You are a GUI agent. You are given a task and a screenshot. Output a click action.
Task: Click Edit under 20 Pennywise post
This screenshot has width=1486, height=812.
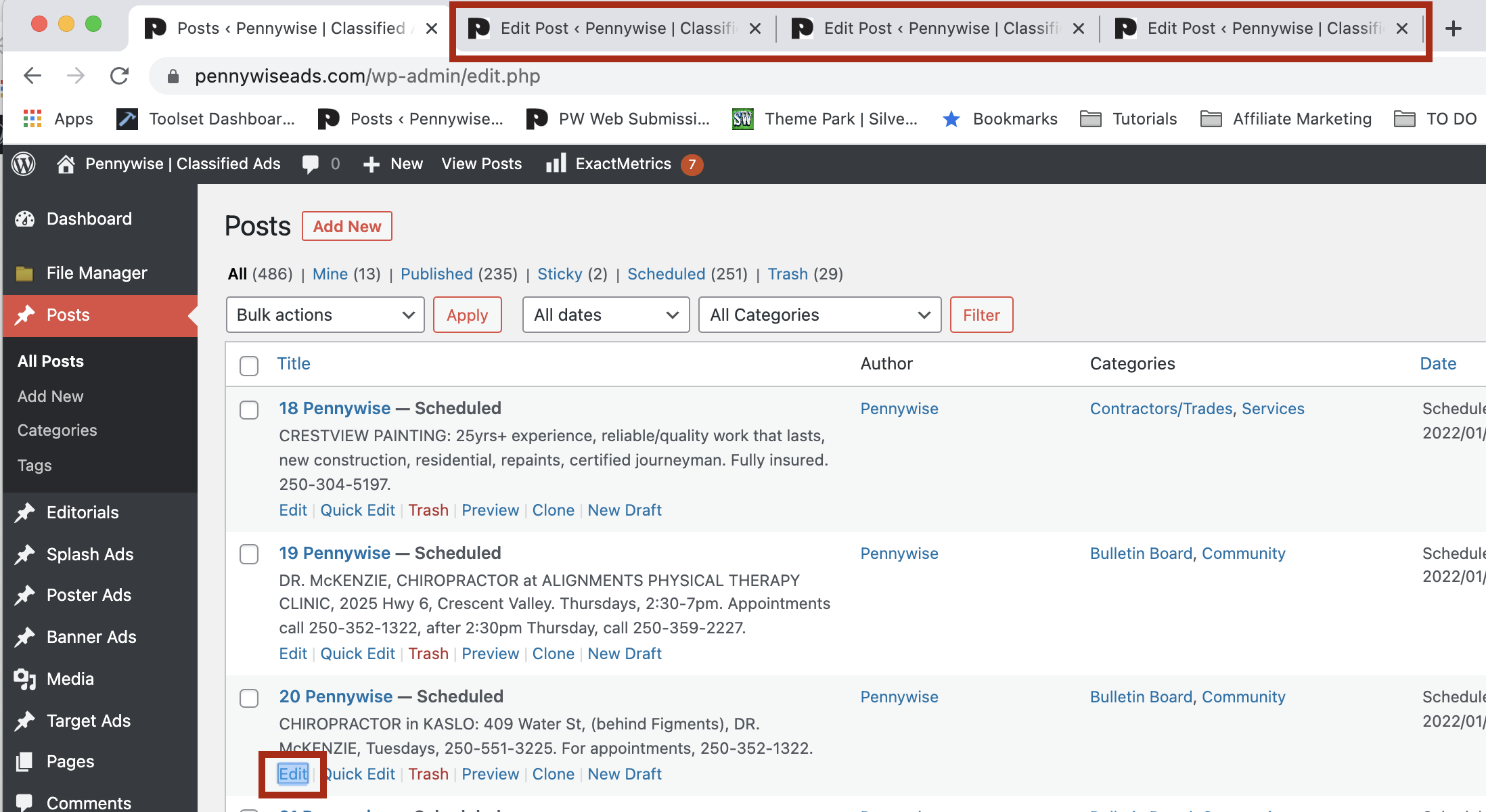coord(293,774)
